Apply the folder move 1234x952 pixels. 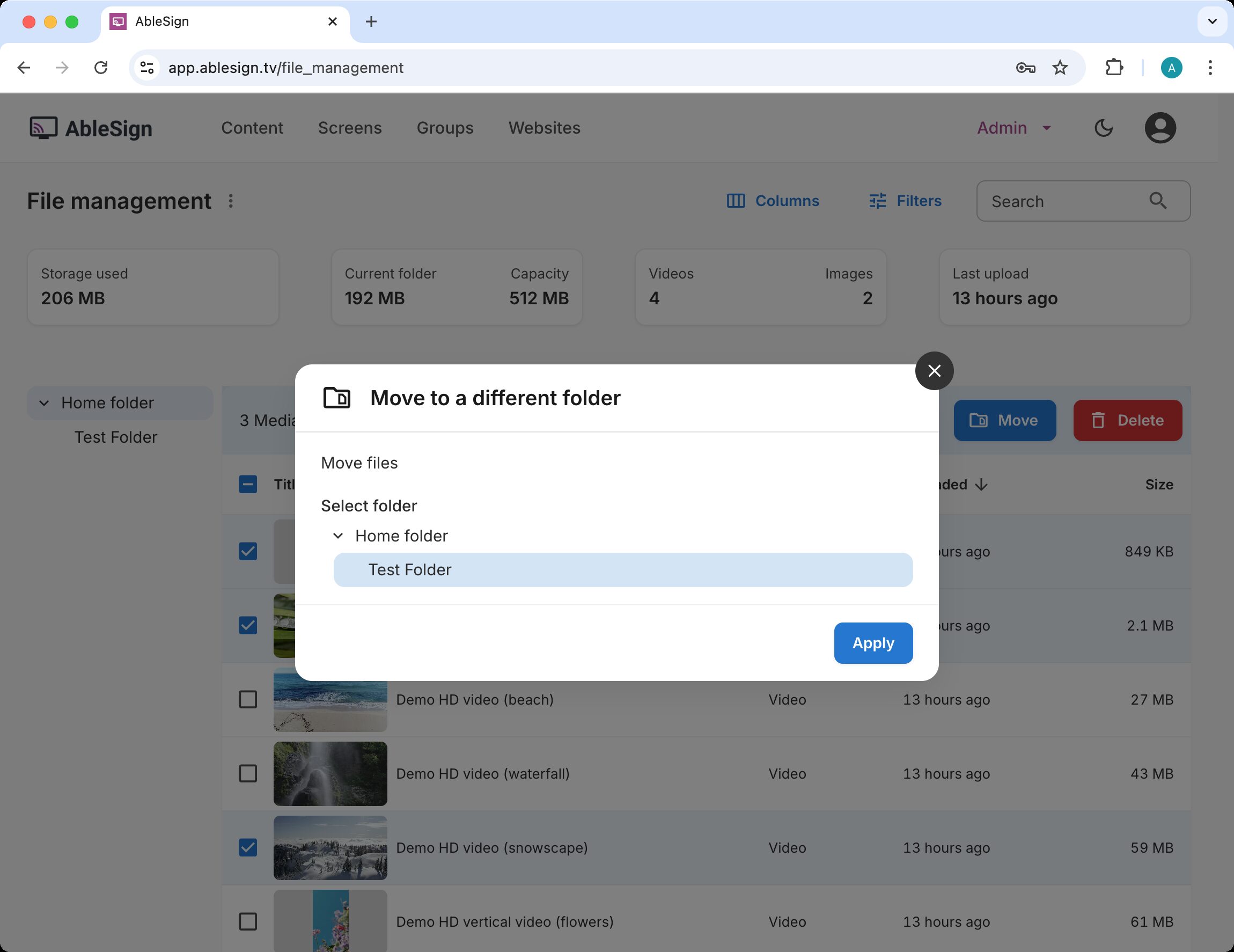(x=873, y=643)
